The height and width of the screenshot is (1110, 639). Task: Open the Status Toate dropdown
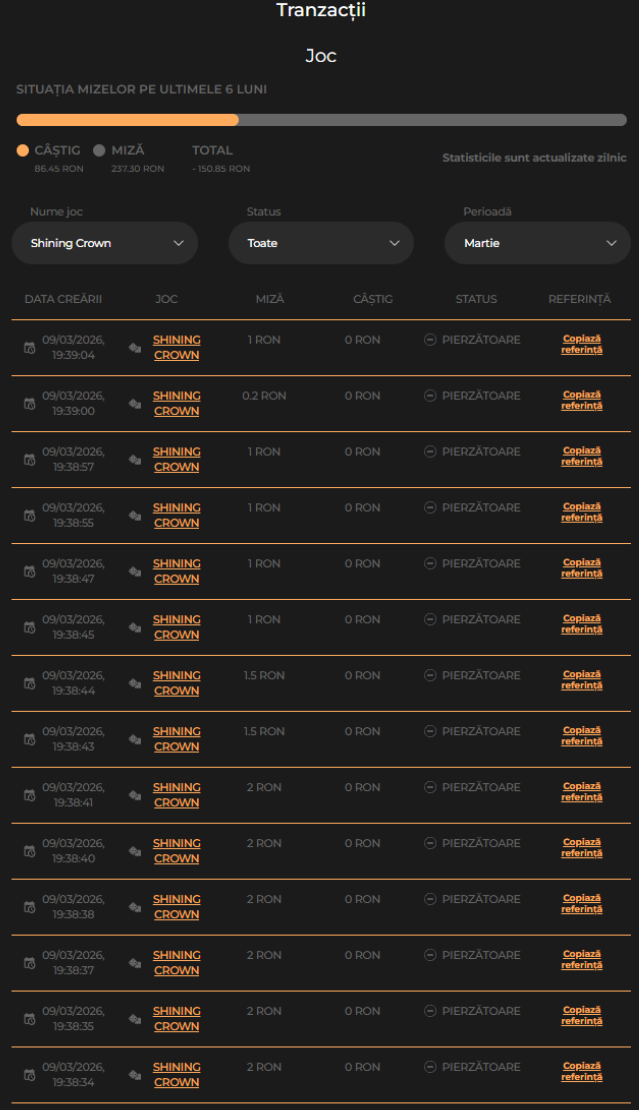click(x=321, y=243)
